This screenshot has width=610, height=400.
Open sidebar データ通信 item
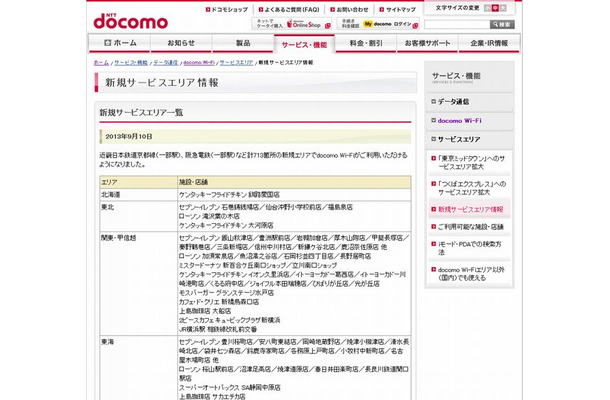[x=470, y=102]
